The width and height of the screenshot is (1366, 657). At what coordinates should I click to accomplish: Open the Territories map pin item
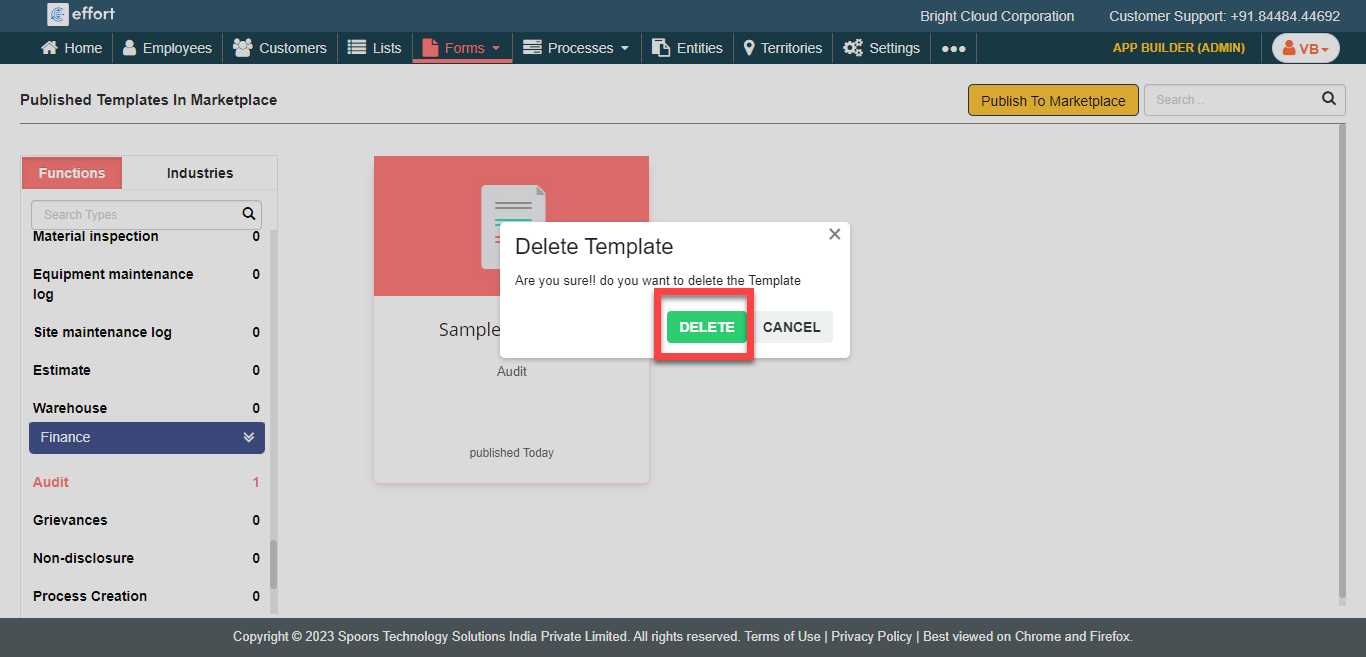coord(782,48)
